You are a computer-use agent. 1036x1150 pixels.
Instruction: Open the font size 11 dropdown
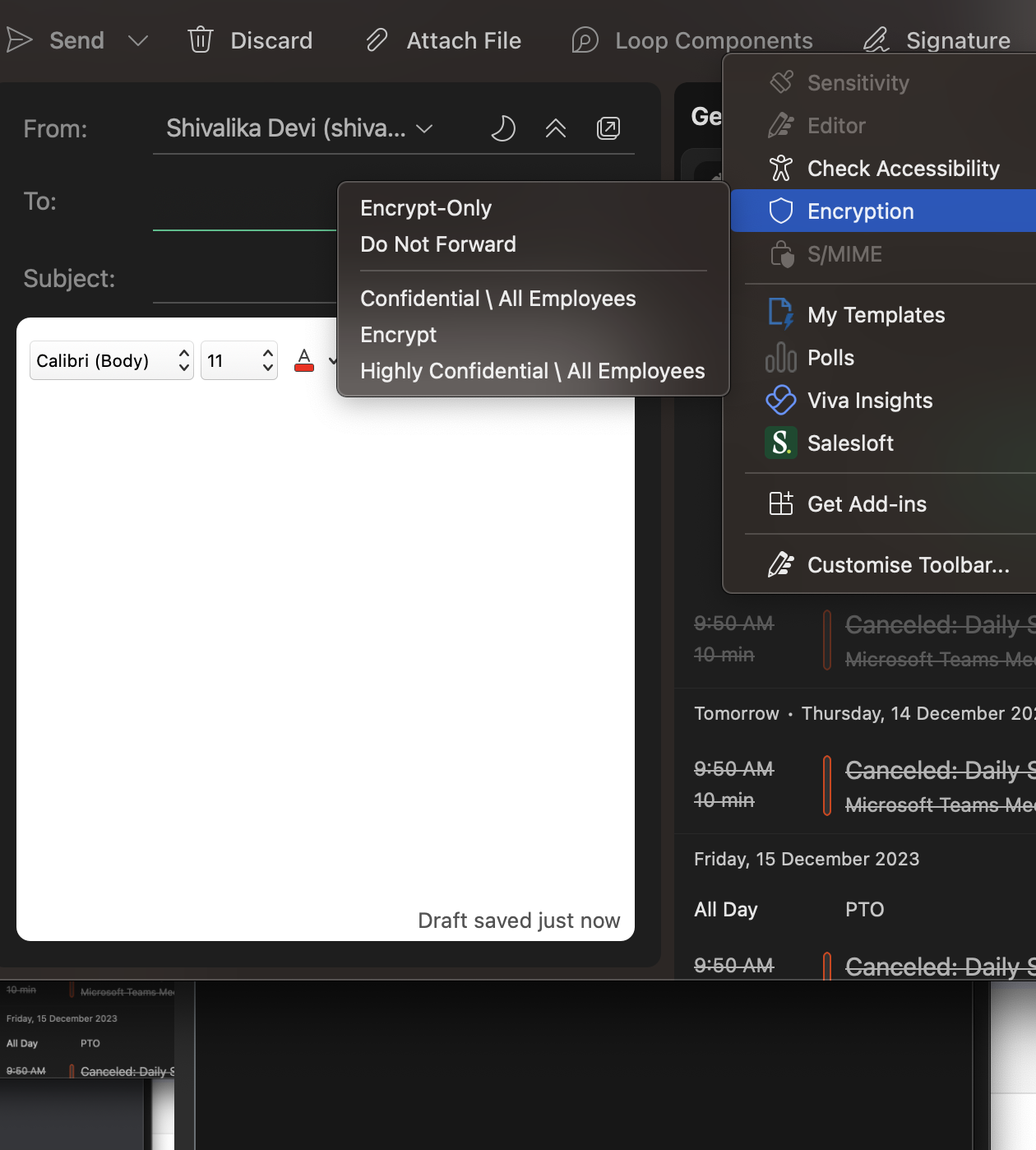239,360
